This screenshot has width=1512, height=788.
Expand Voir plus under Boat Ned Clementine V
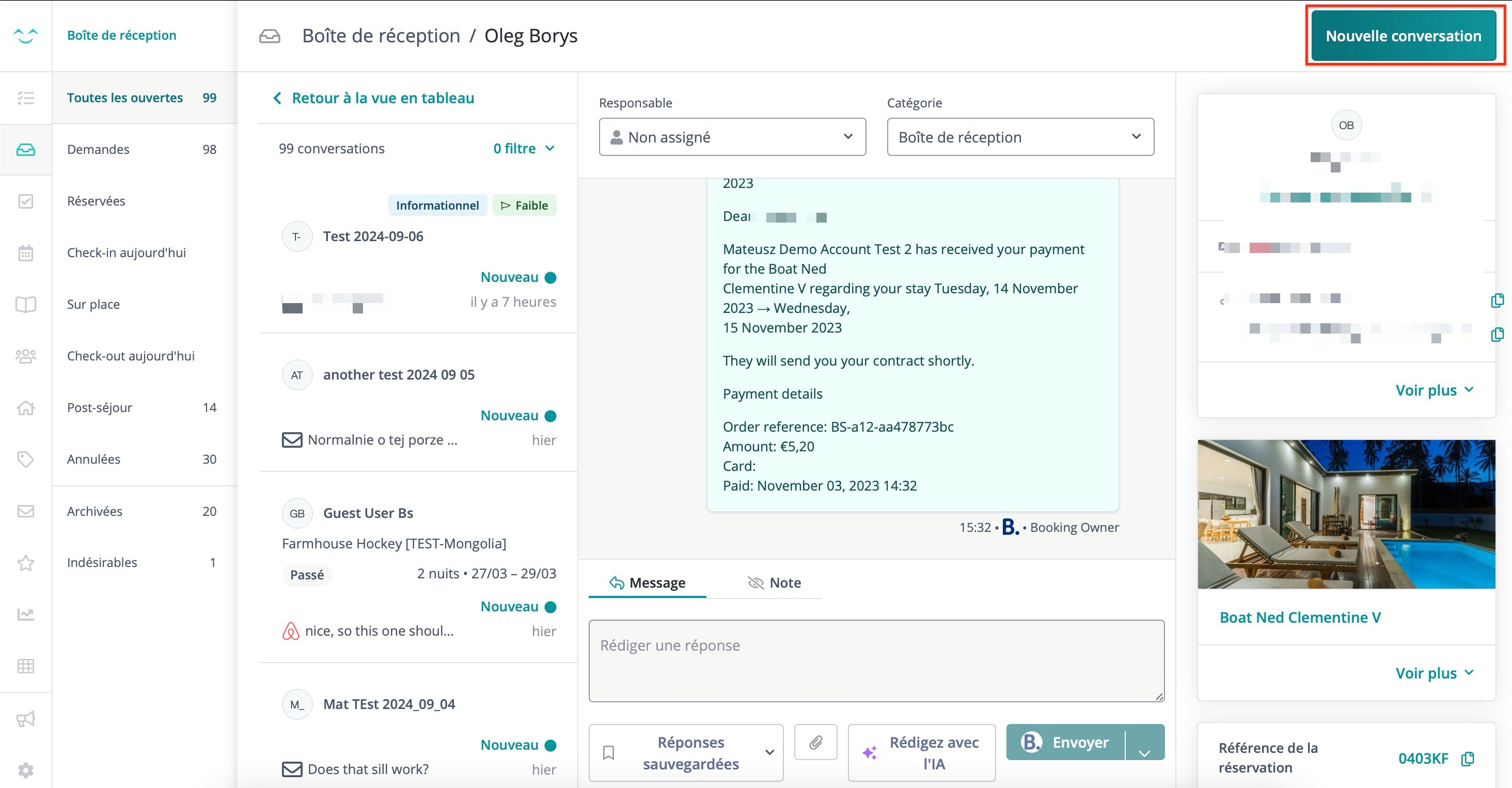pyautogui.click(x=1434, y=672)
